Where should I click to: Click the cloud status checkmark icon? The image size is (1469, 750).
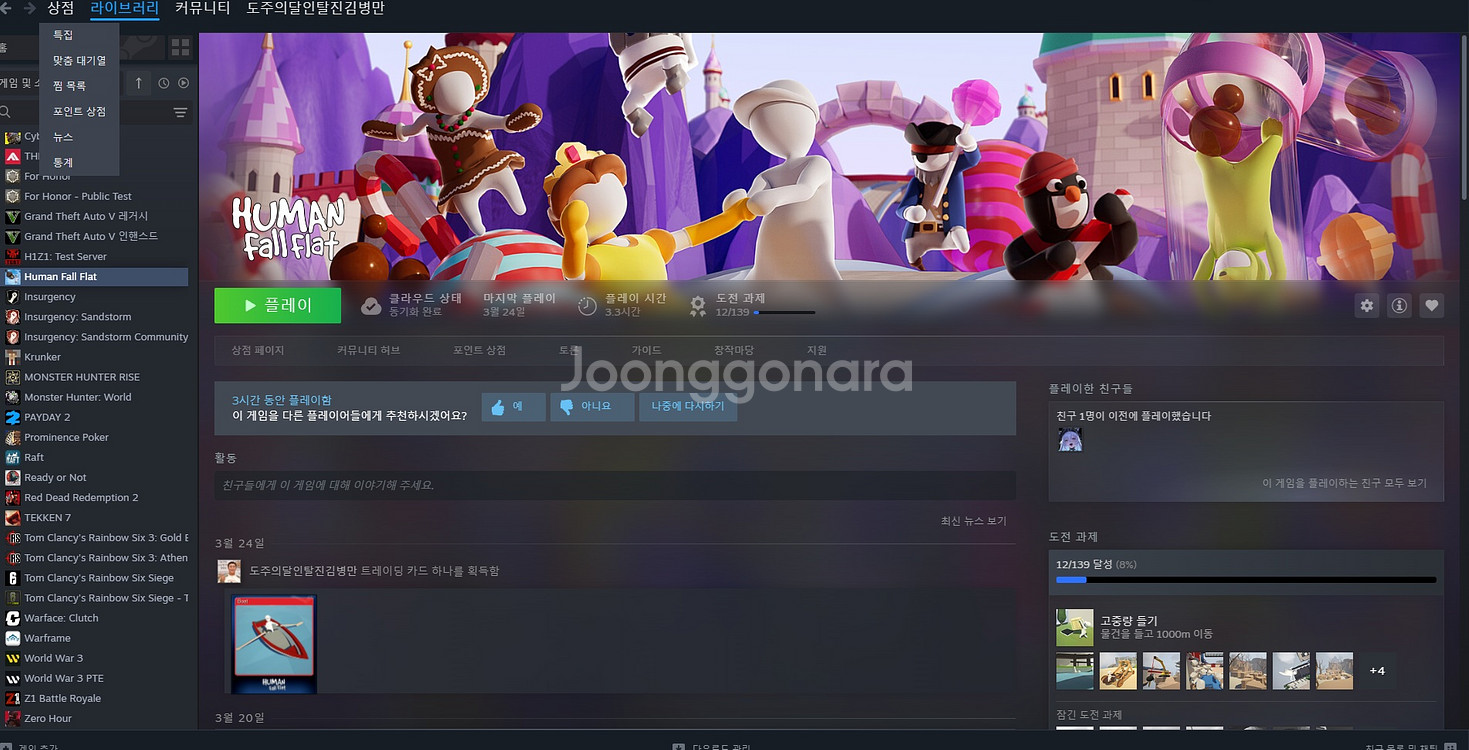[371, 306]
